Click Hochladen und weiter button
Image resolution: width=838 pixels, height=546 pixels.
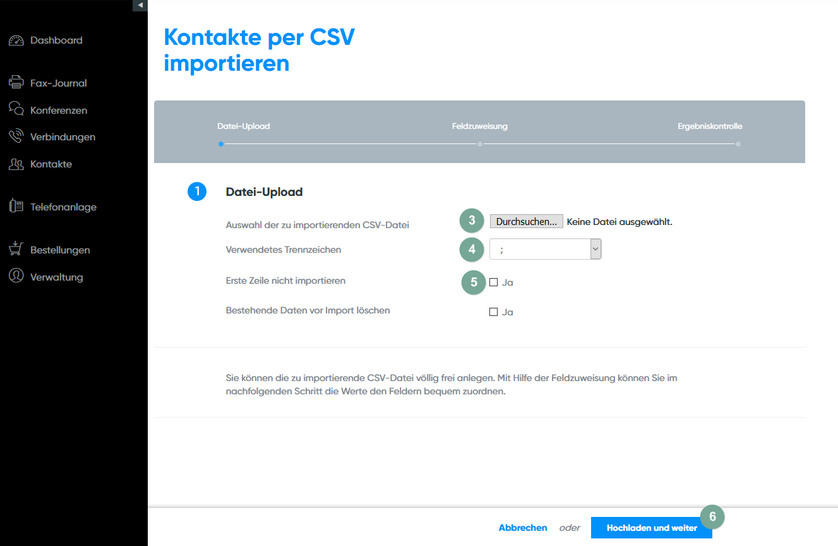pyautogui.click(x=651, y=528)
